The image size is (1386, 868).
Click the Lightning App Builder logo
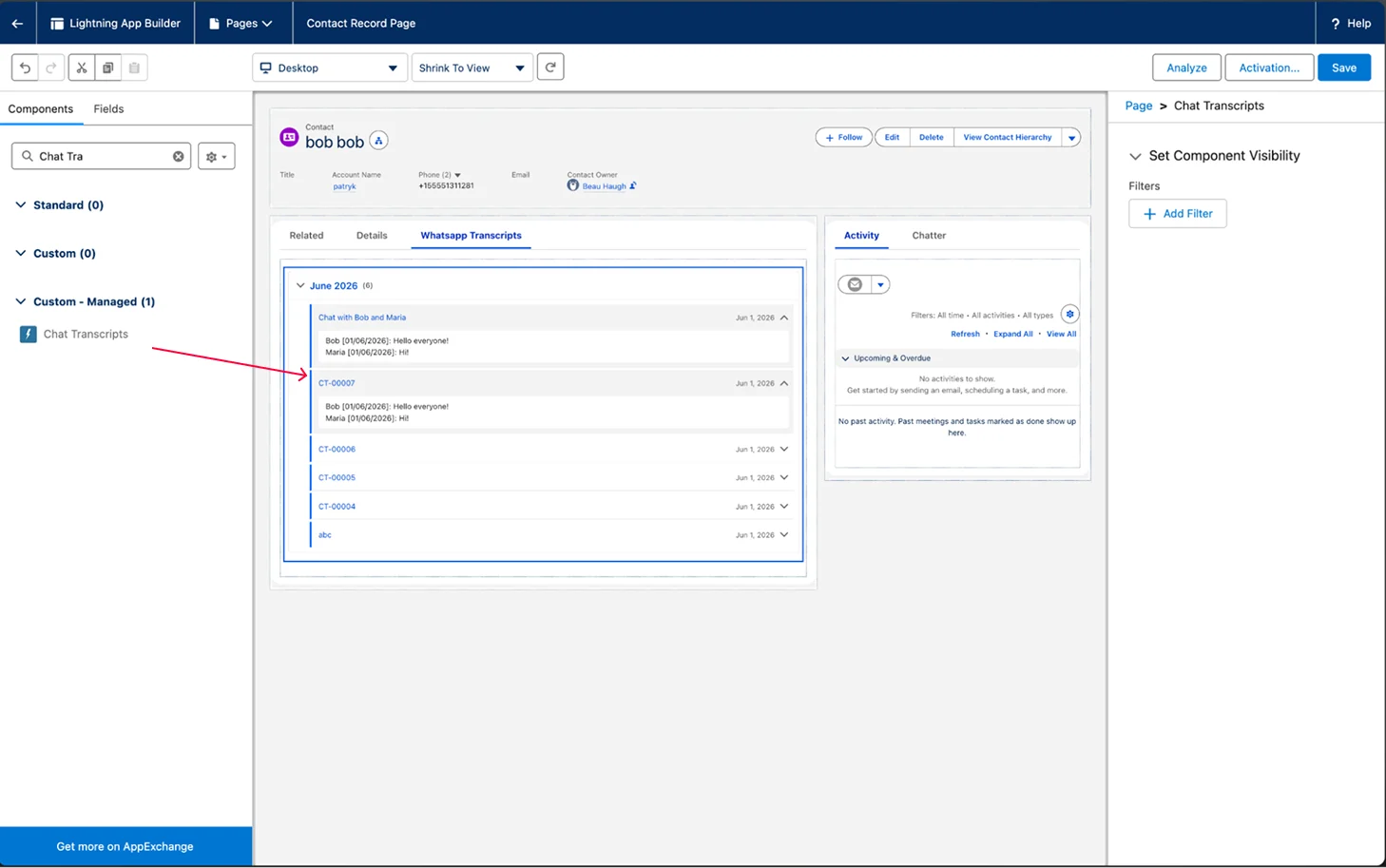point(57,23)
